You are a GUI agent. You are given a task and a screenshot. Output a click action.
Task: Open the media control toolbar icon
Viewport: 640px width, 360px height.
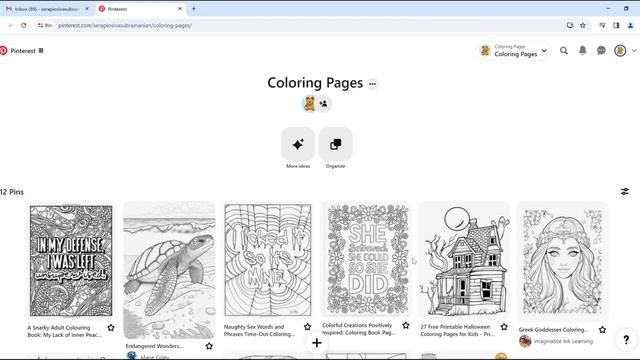pos(602,25)
